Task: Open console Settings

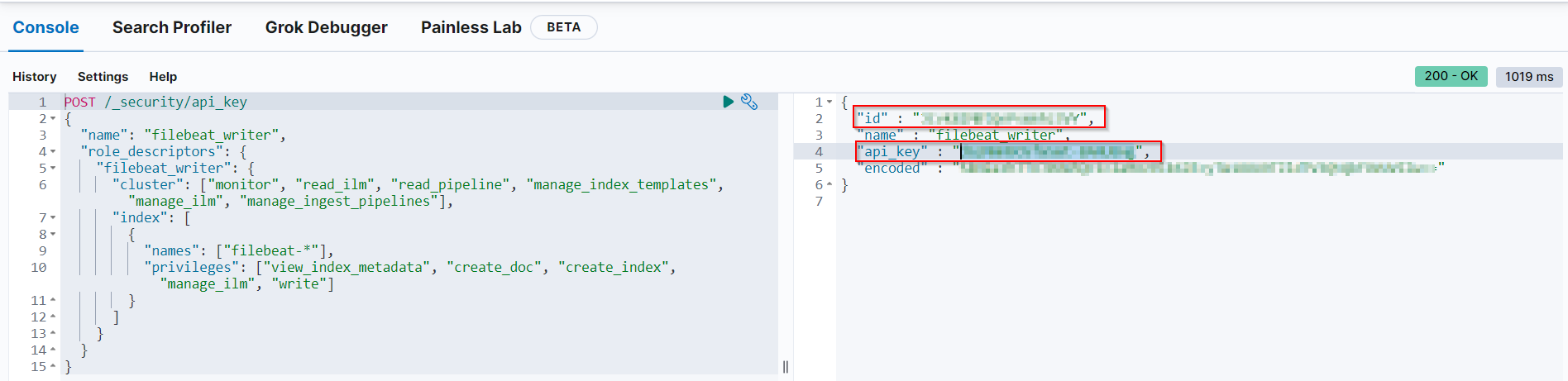Action: (103, 76)
